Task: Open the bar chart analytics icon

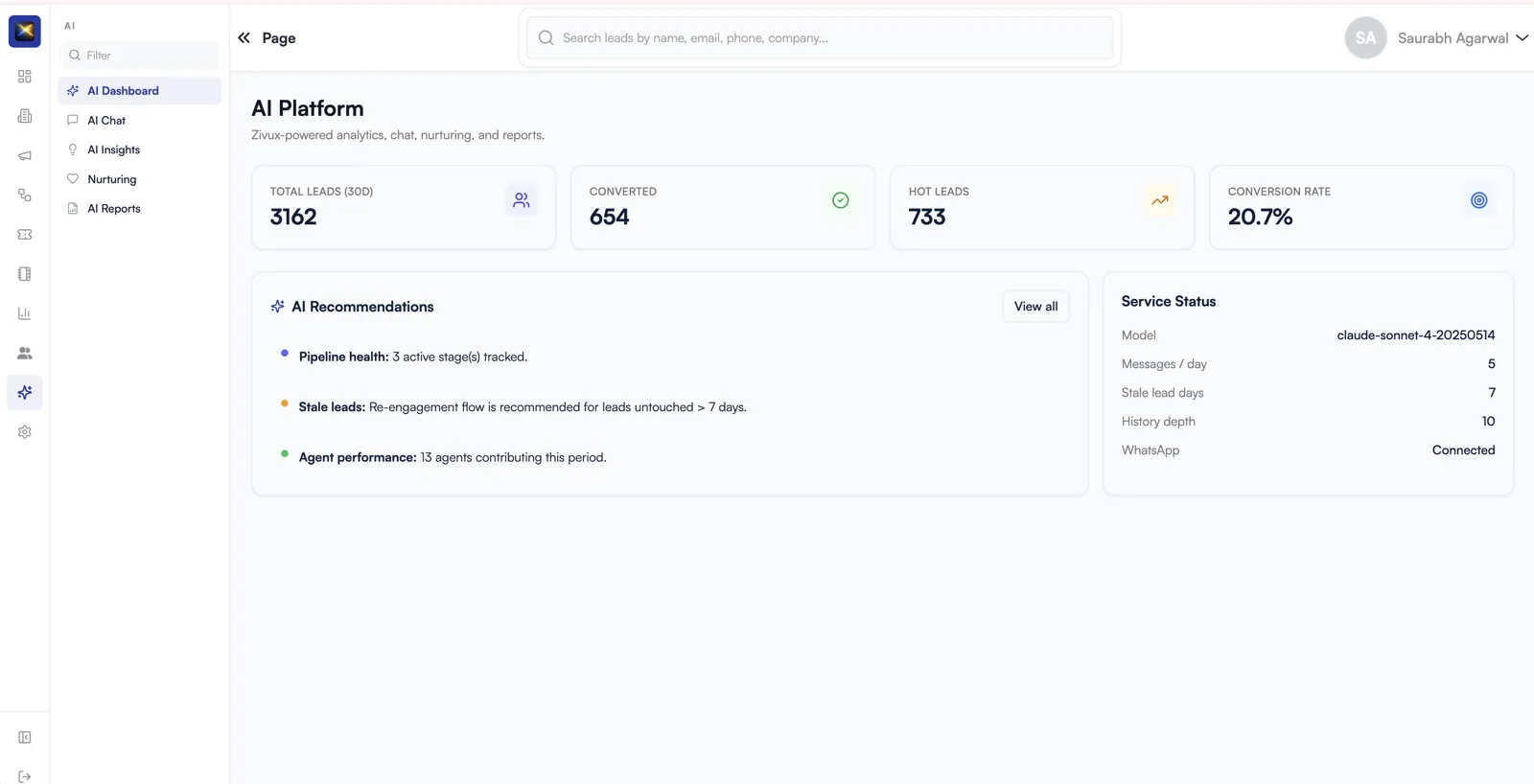Action: coord(25,313)
